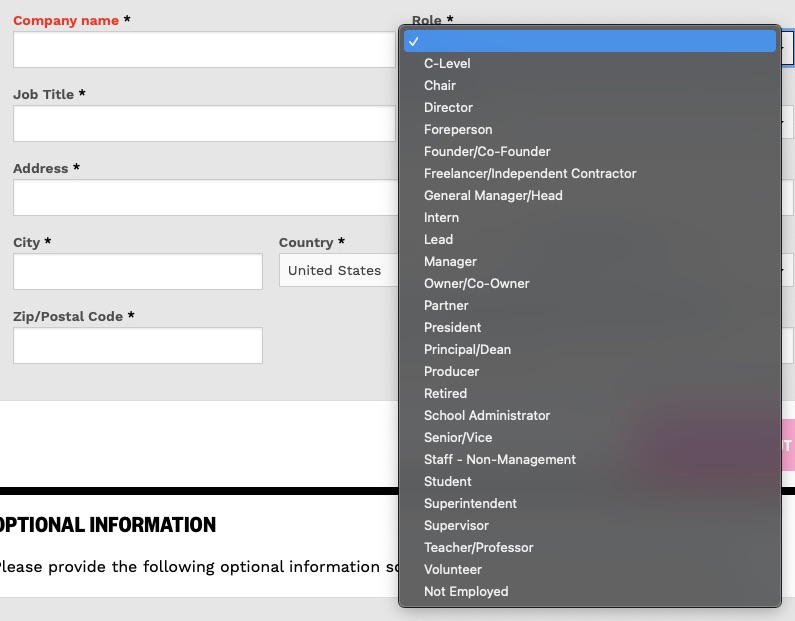Select C-Level from the Role list
Image resolution: width=795 pixels, height=621 pixels.
click(x=447, y=63)
